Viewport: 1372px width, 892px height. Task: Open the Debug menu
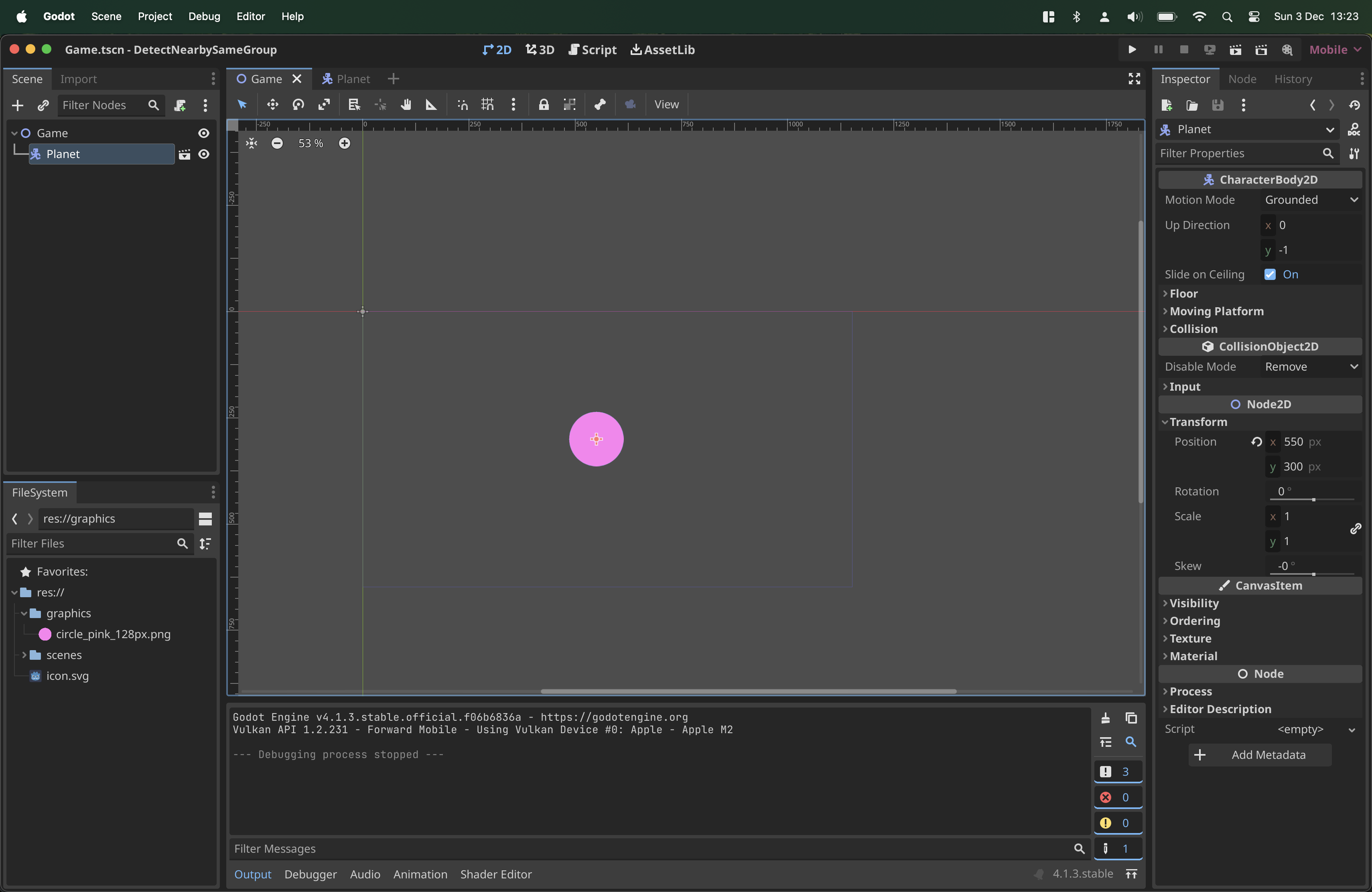204,16
